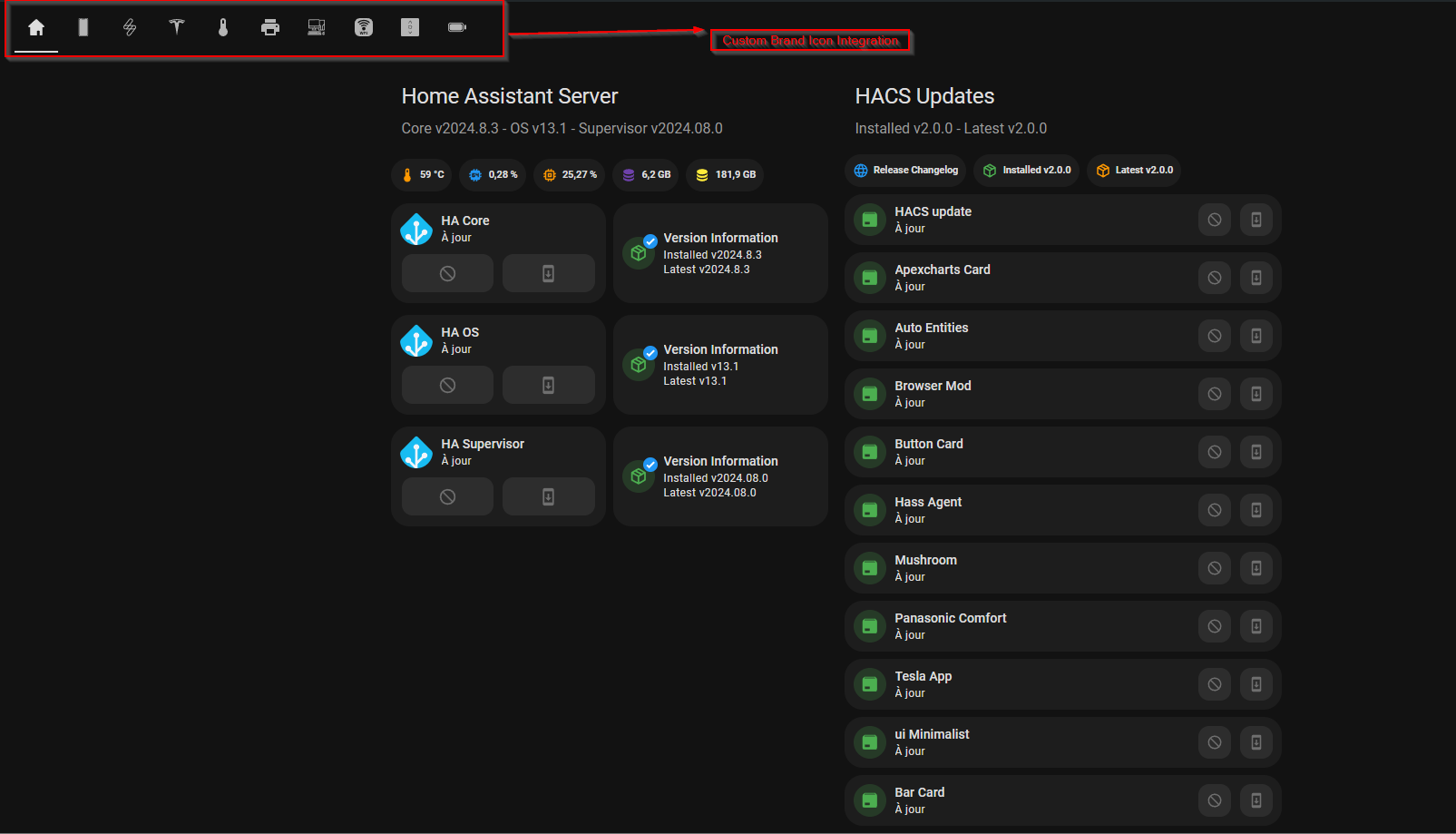Open Version Information card for v13.1
Viewport: 1456px width, 834px height.
(x=720, y=365)
